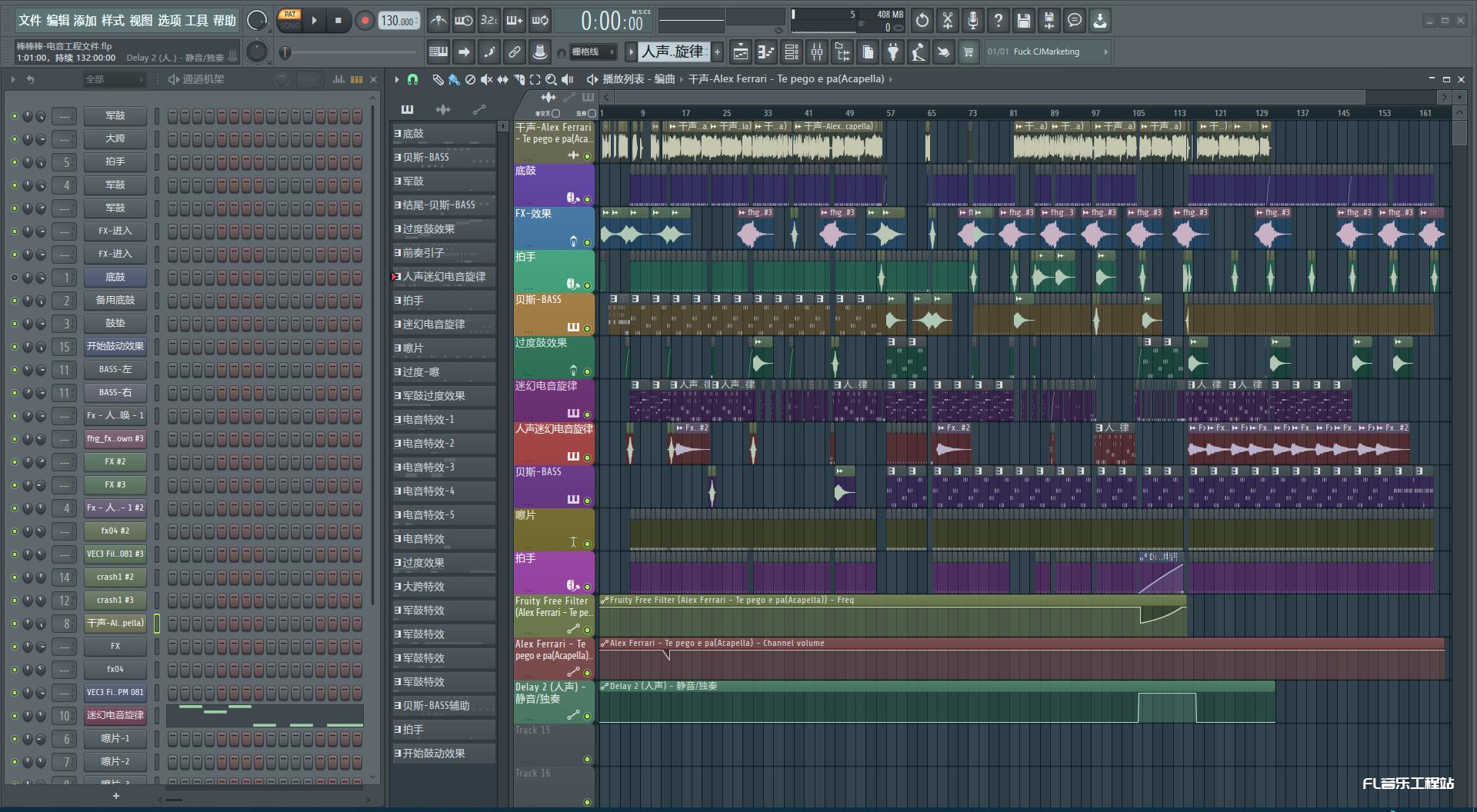Click the master pitch knob
The width and height of the screenshot is (1477, 812).
coord(257,52)
